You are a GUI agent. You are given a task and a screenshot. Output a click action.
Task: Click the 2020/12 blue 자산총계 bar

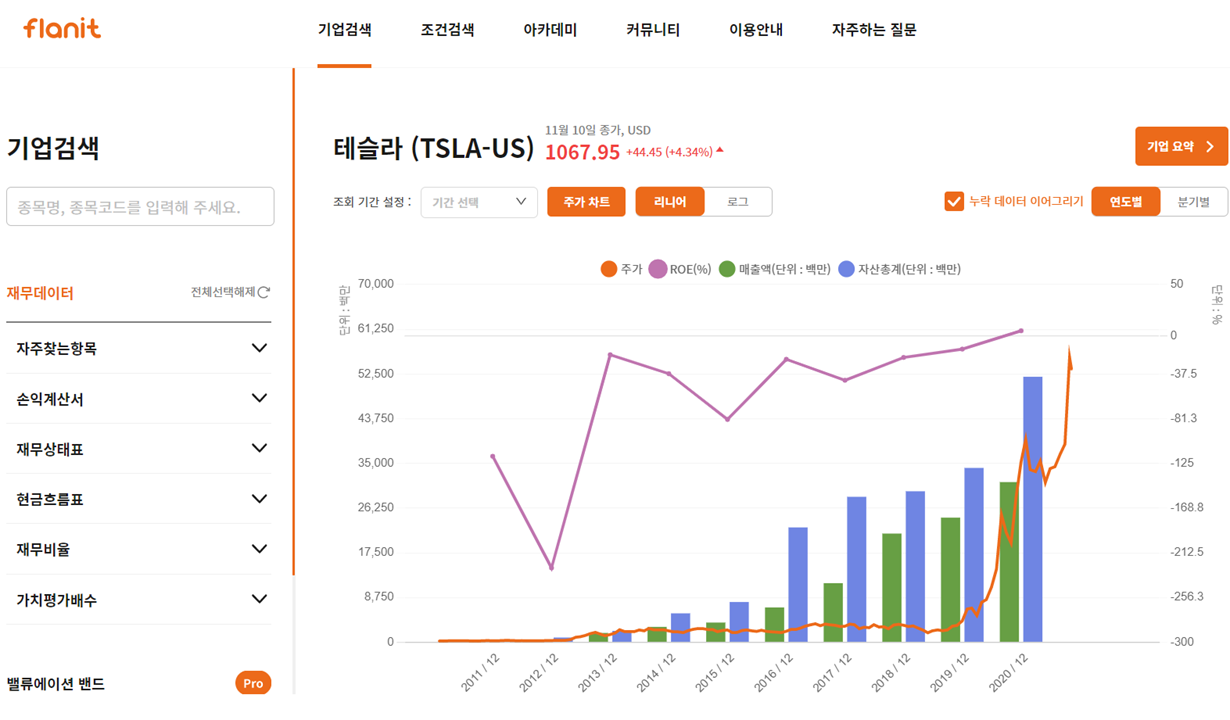[1032, 509]
